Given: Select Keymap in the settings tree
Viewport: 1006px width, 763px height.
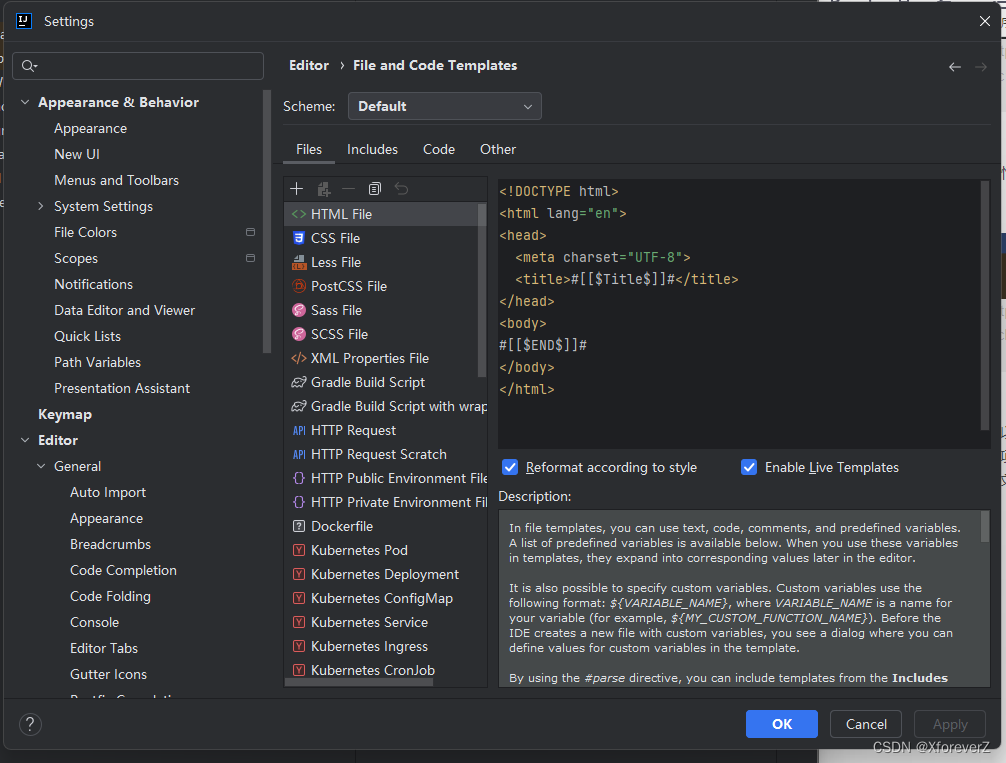Looking at the screenshot, I should (65, 415).
